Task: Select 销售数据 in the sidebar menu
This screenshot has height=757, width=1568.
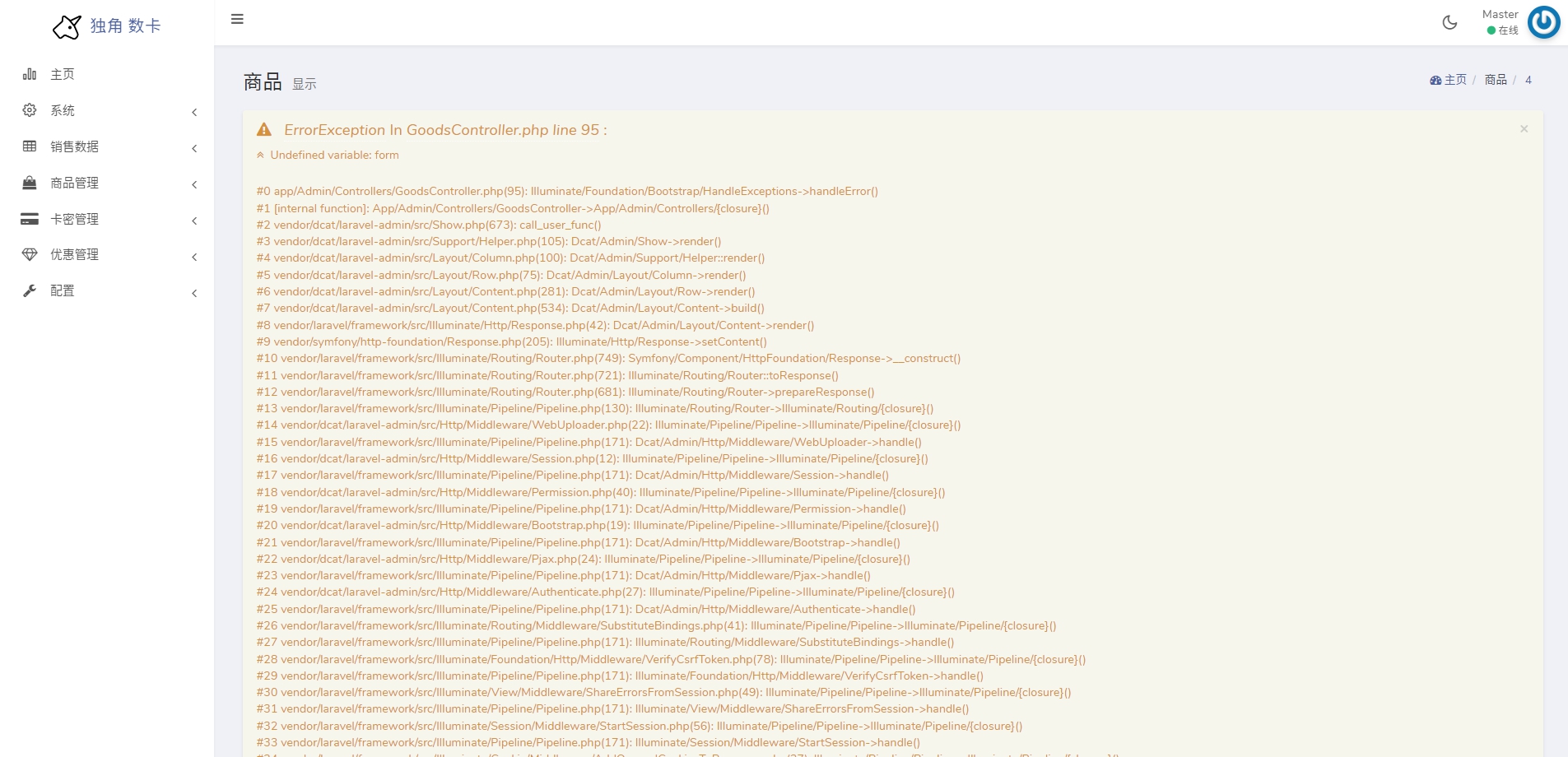Action: click(72, 146)
